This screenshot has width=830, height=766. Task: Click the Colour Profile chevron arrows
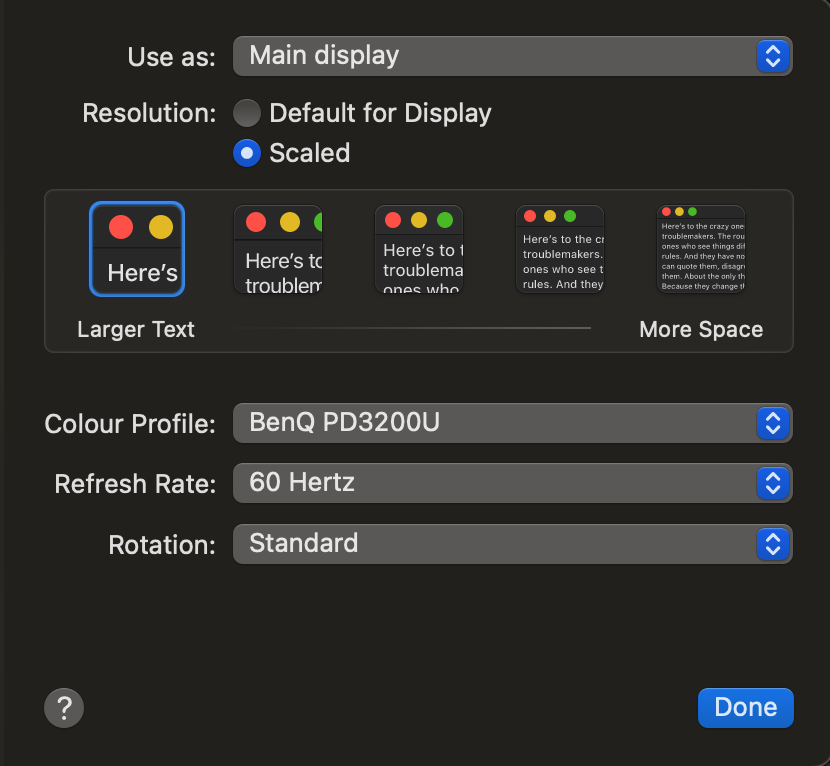pos(772,423)
